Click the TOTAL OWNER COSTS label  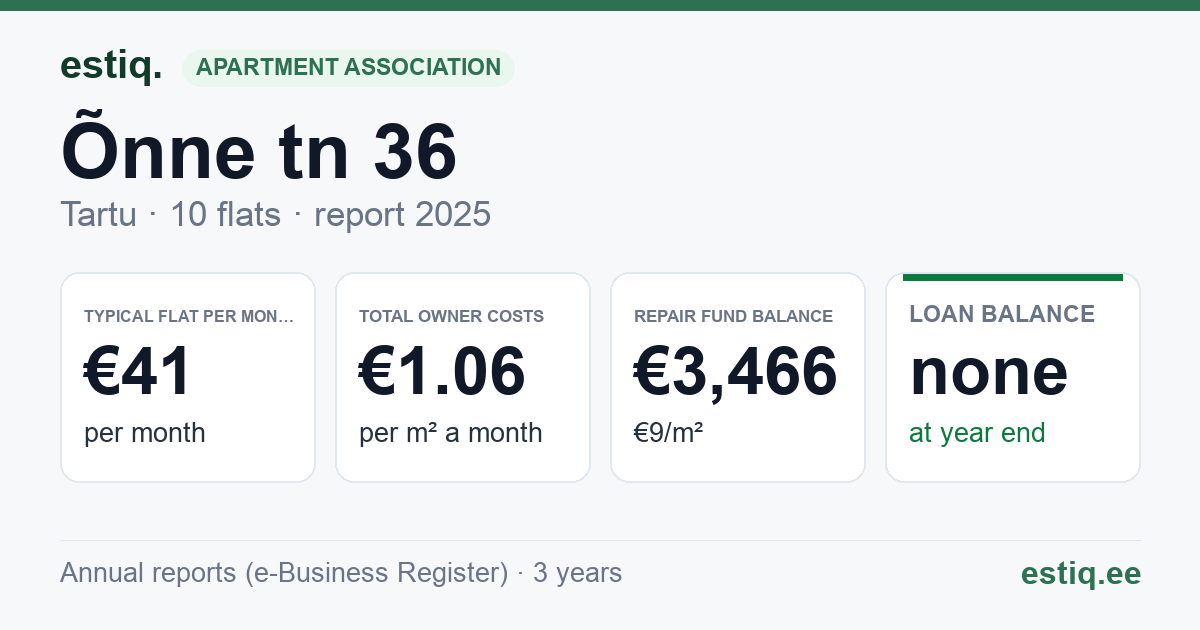[x=451, y=316]
